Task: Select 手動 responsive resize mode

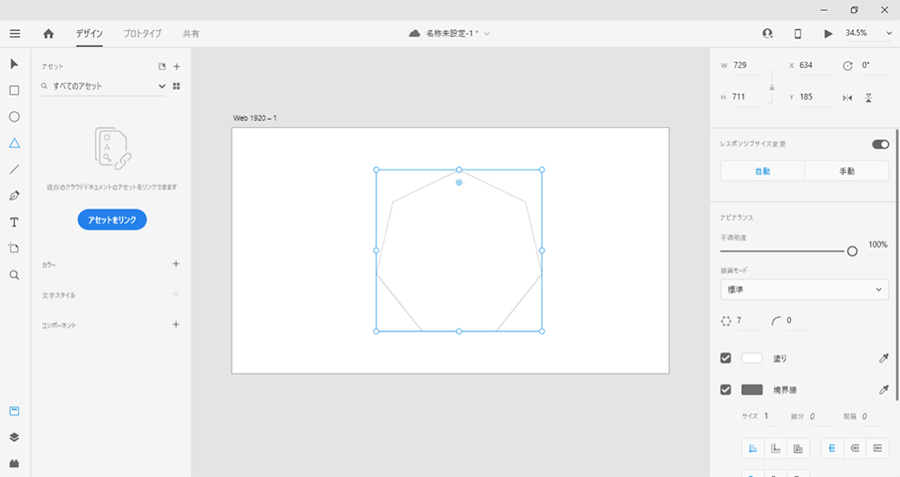Action: click(847, 171)
